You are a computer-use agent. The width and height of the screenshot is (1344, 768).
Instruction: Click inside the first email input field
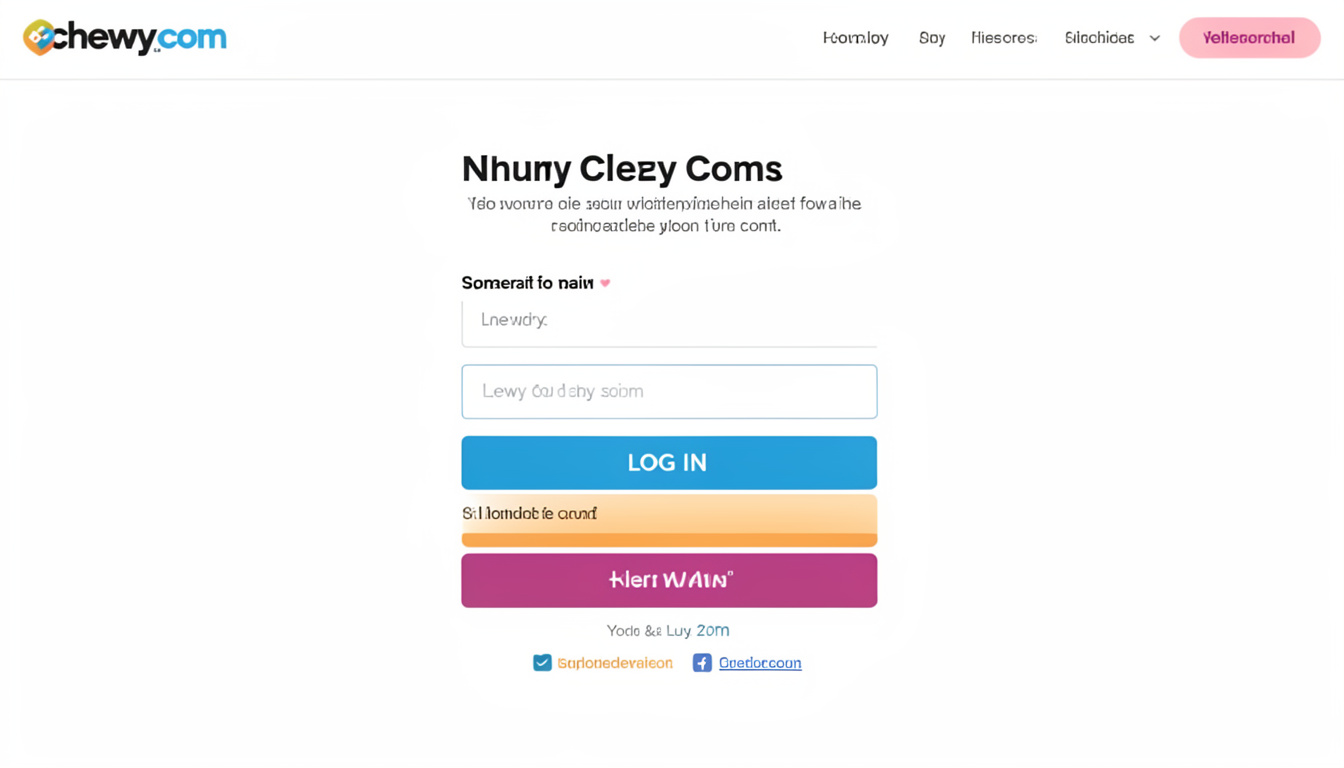tap(668, 319)
